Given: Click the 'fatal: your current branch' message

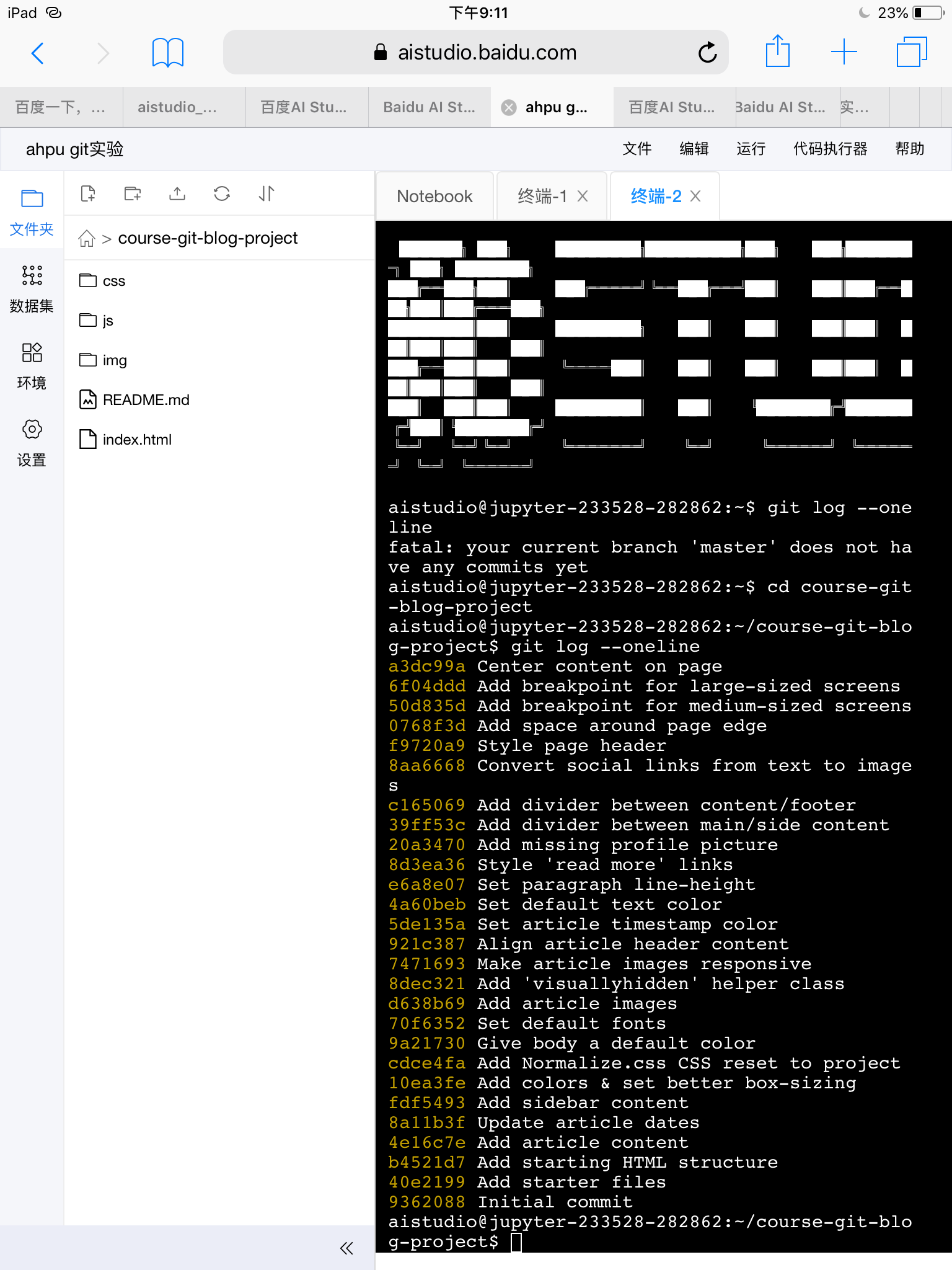Looking at the screenshot, I should tap(650, 557).
